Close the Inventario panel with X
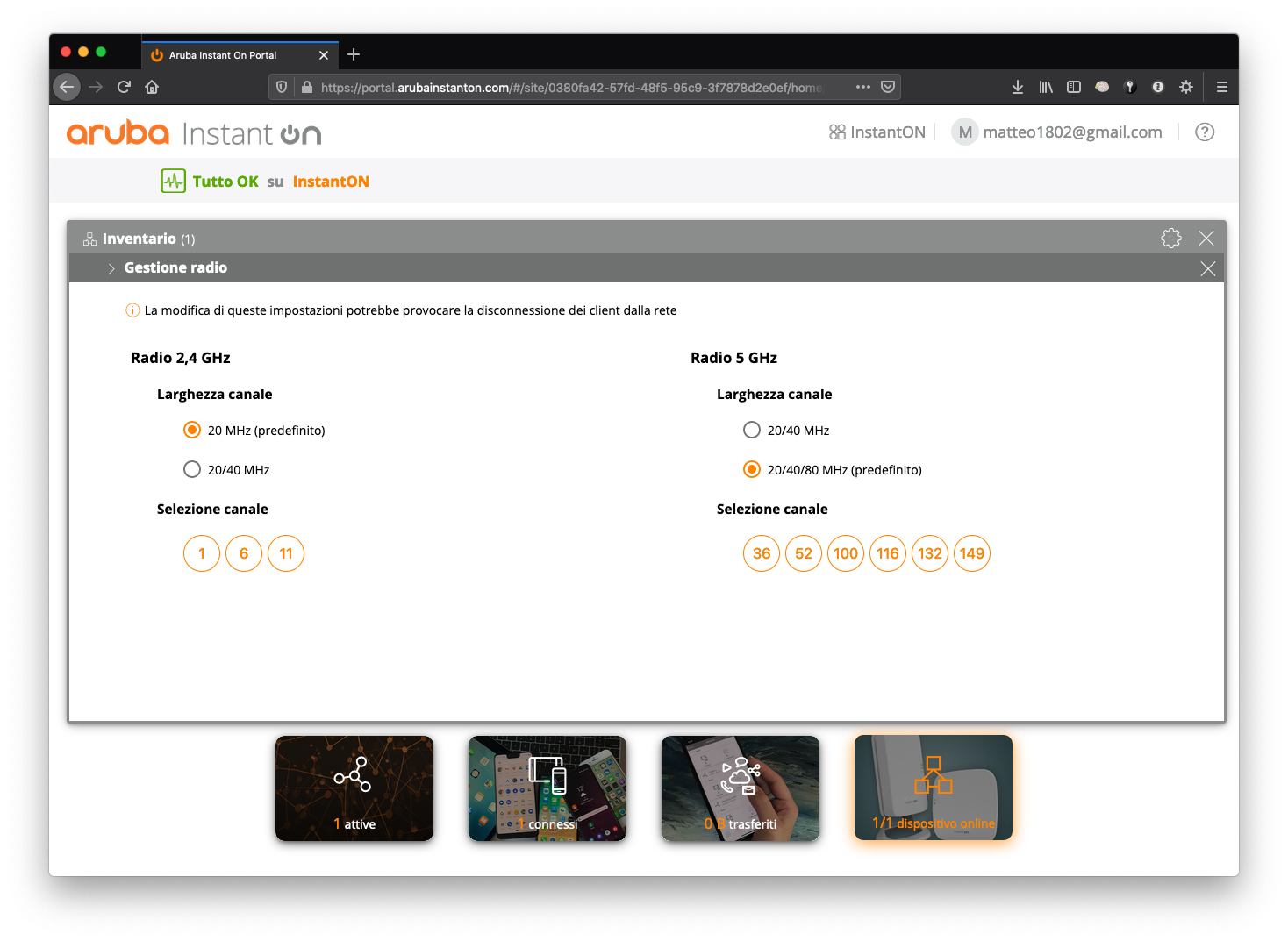 click(1206, 238)
